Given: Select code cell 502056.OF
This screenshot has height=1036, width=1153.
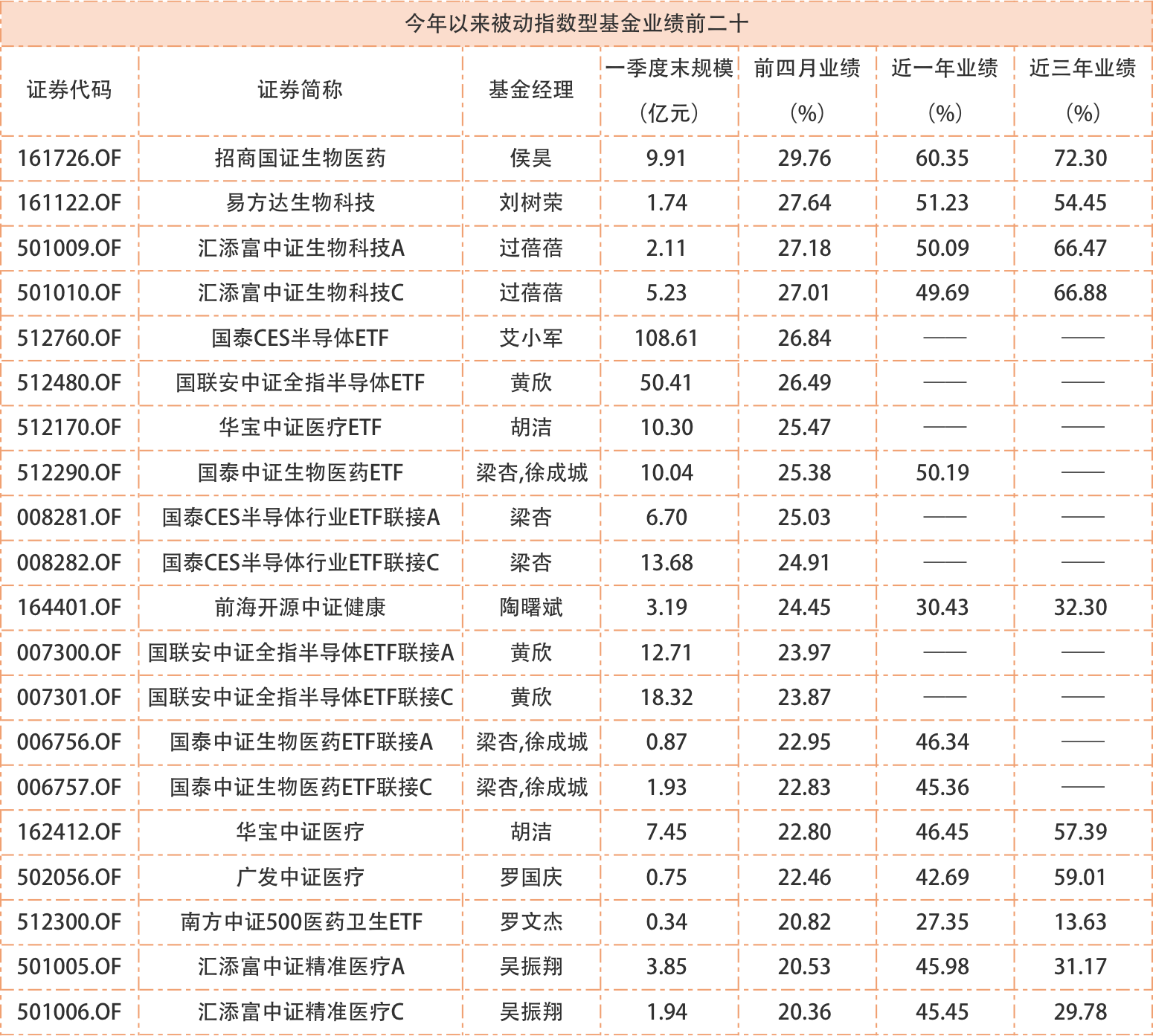Looking at the screenshot, I should tap(69, 878).
